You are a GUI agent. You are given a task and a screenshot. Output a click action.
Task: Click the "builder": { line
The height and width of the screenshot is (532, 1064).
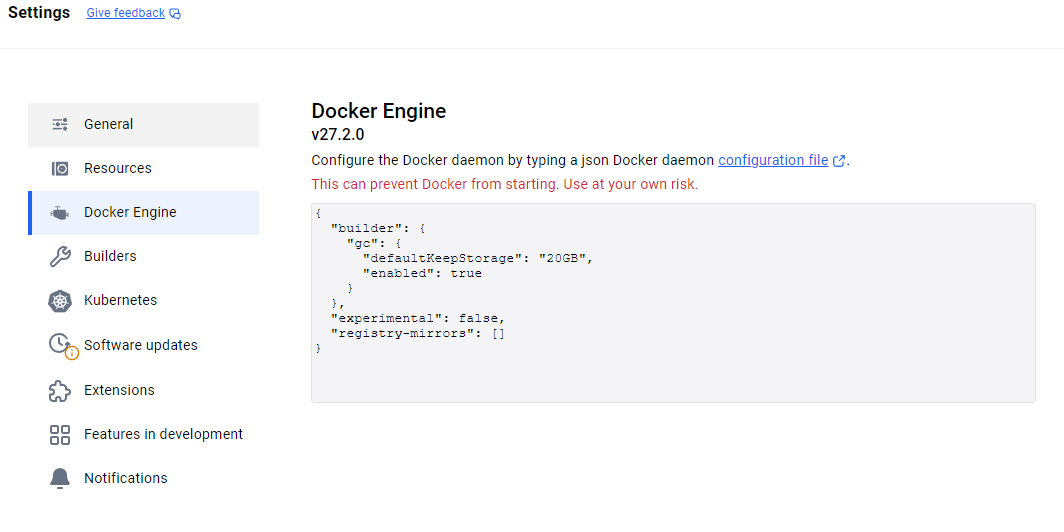tap(378, 229)
